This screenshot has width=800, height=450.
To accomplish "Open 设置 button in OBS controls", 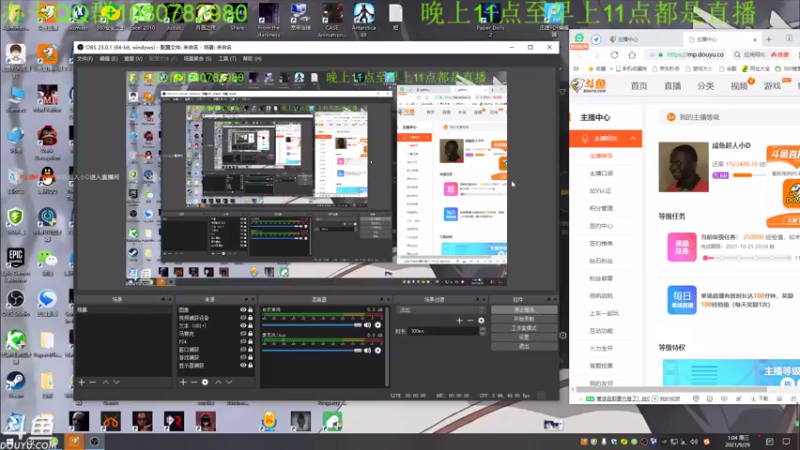I will (x=524, y=337).
